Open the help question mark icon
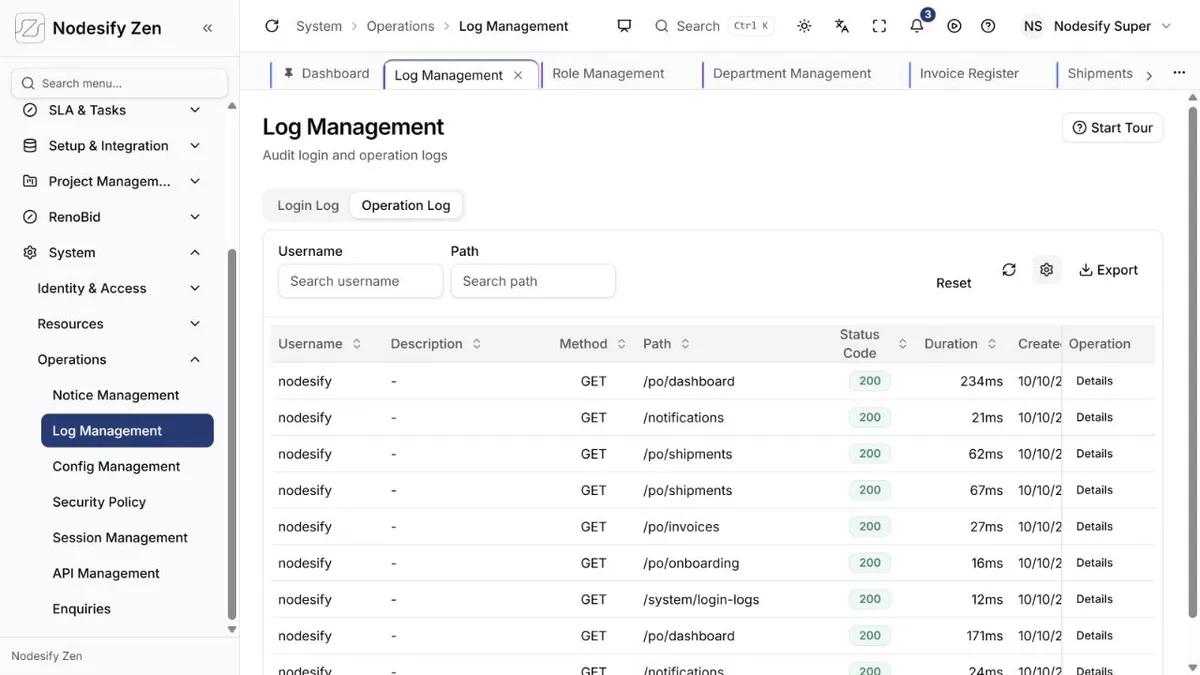This screenshot has width=1200, height=675. point(988,26)
